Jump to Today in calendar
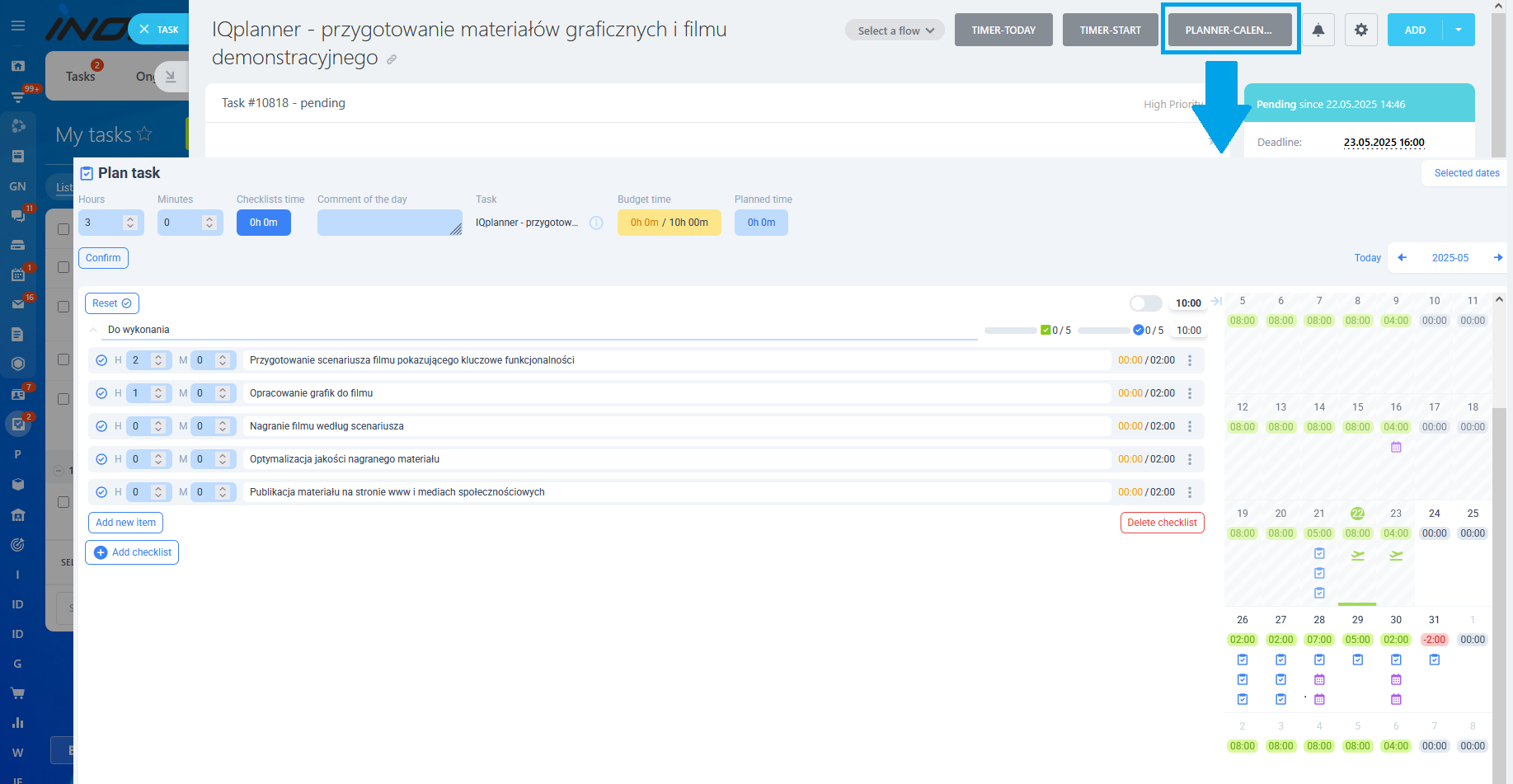 pos(1367,258)
